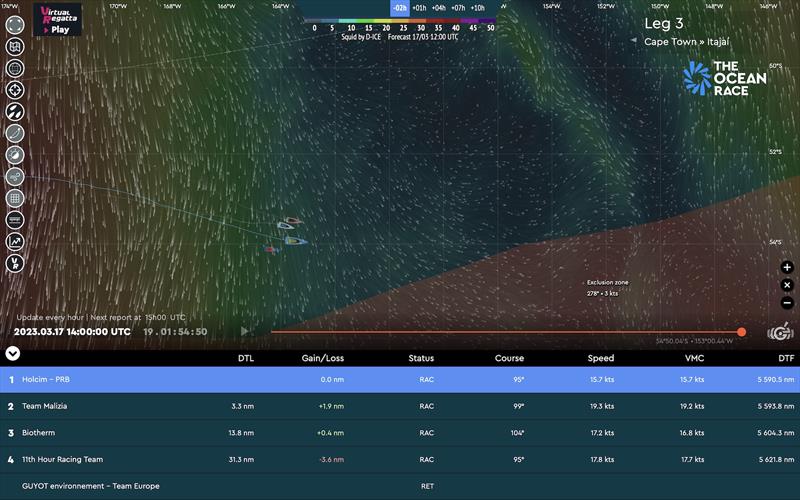Image resolution: width=800 pixels, height=500 pixels.
Task: Zoom in with the plus button
Action: (x=787, y=267)
